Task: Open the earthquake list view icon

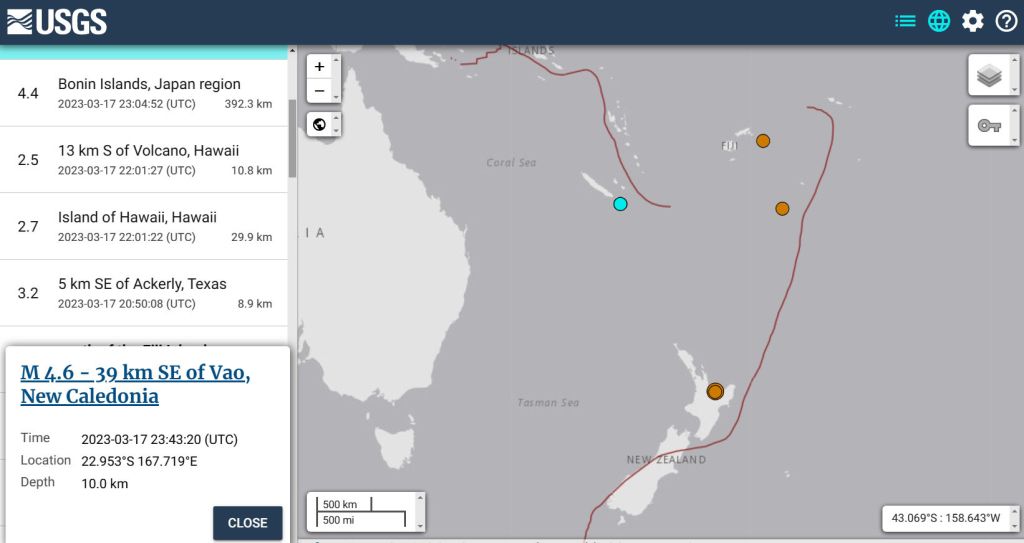Action: point(905,21)
